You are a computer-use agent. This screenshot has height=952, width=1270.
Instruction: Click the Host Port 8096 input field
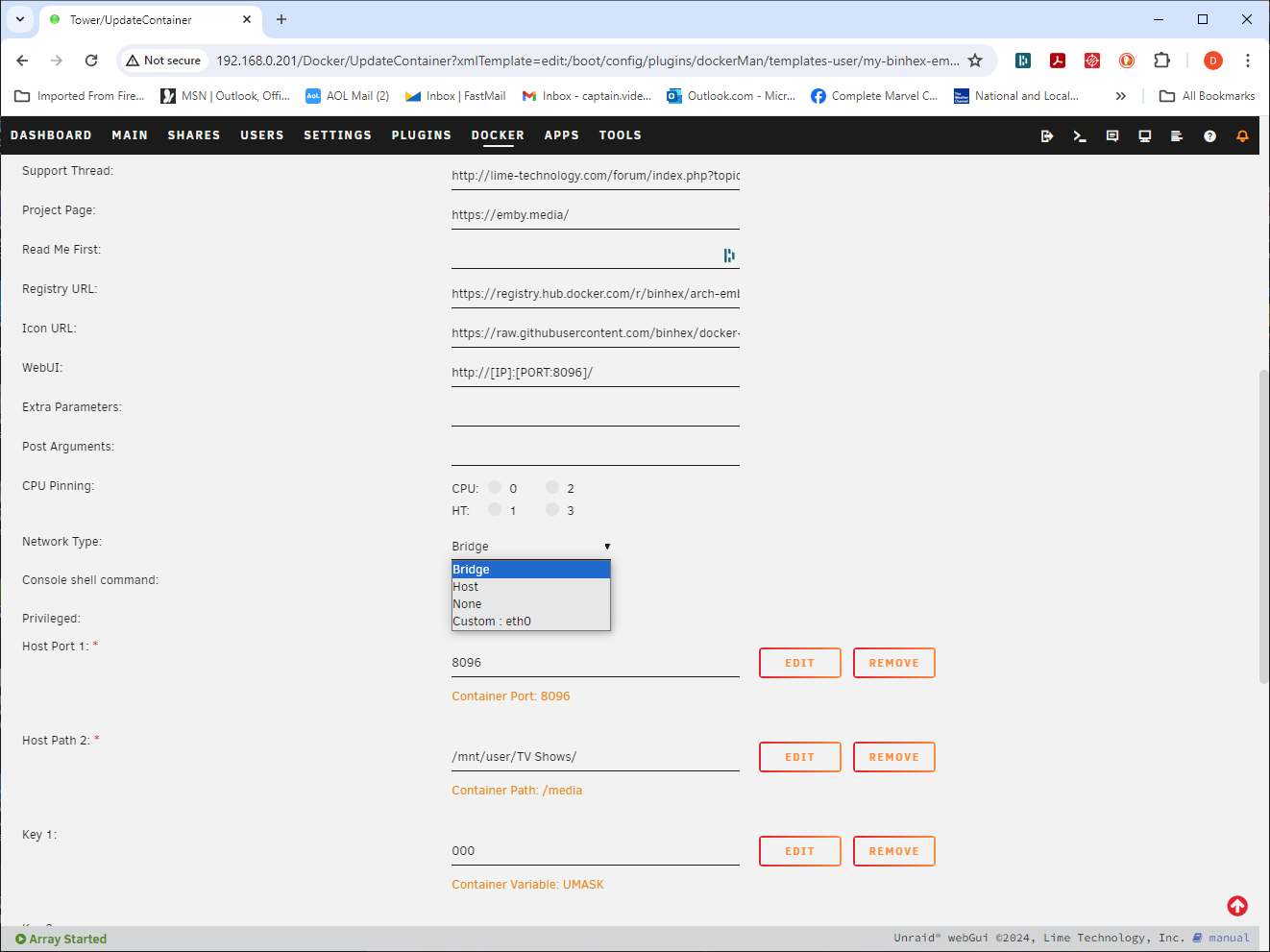coord(596,663)
